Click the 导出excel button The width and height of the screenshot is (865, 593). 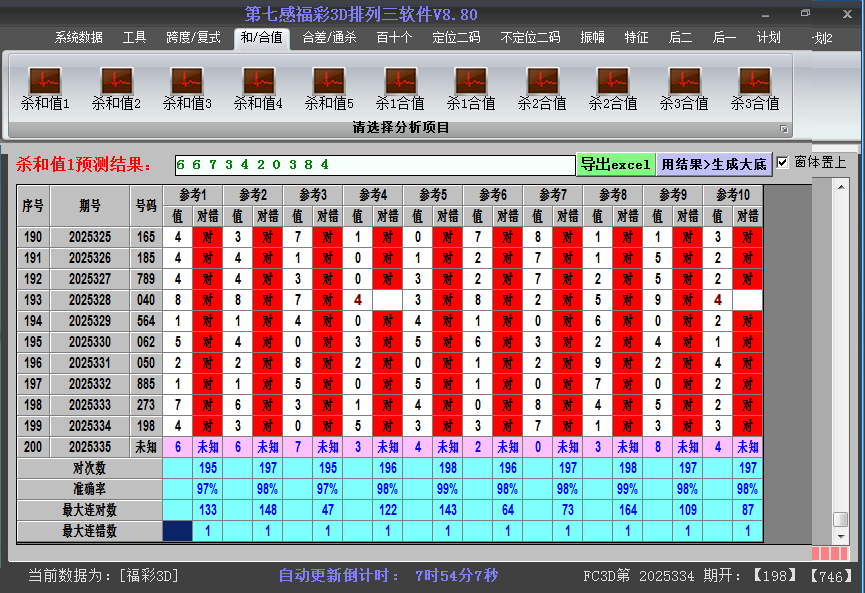[616, 162]
